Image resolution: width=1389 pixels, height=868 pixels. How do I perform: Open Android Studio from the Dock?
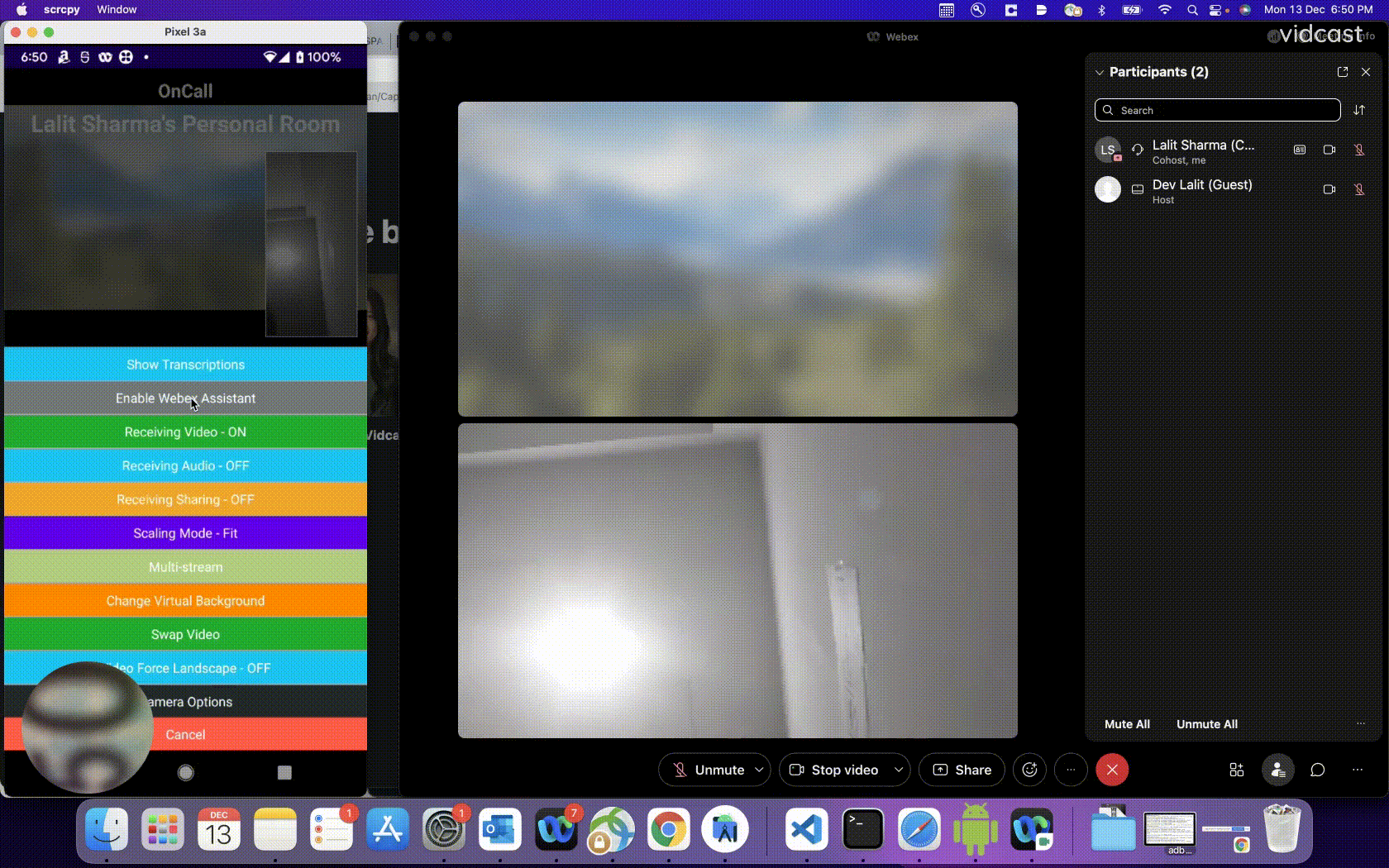[725, 829]
